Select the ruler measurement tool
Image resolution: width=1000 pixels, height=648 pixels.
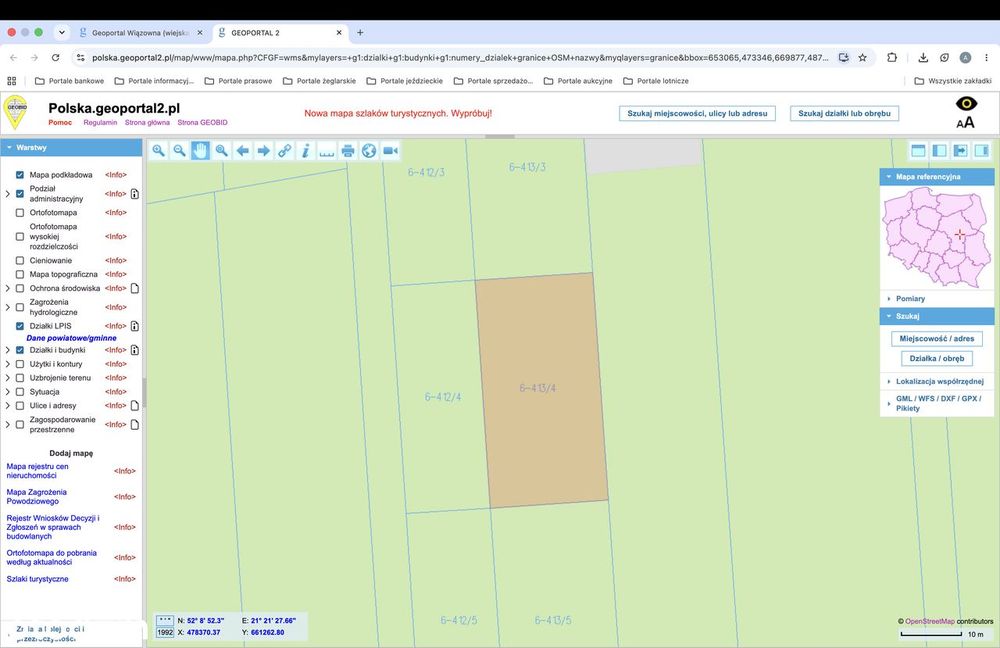coord(327,151)
